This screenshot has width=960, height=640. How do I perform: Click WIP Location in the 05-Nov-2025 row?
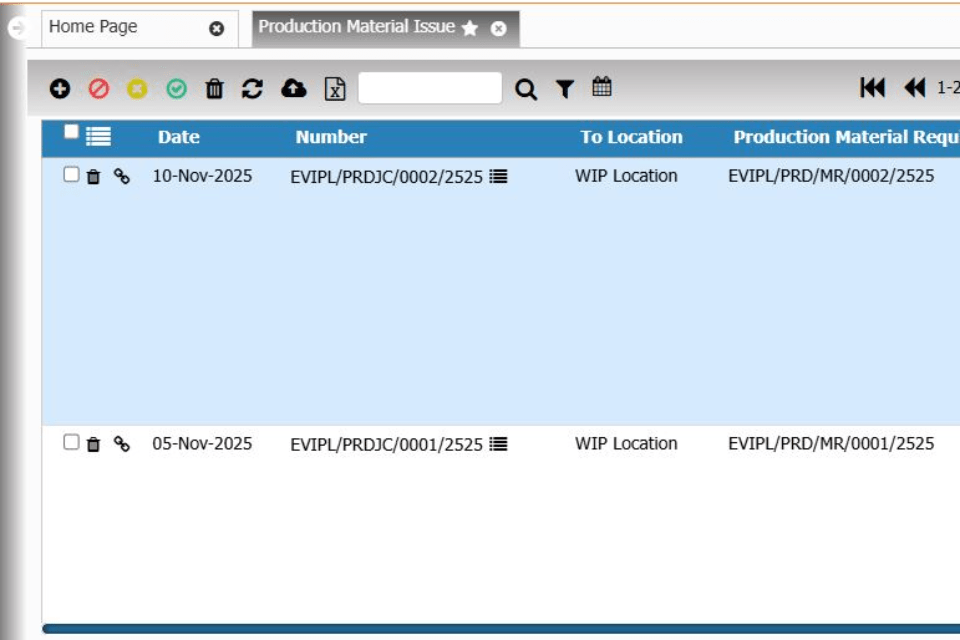626,444
